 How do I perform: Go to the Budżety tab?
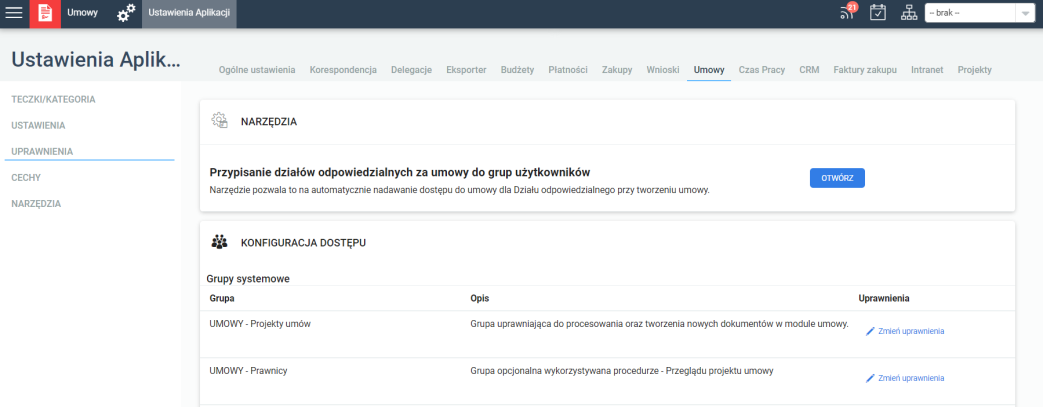(x=518, y=70)
